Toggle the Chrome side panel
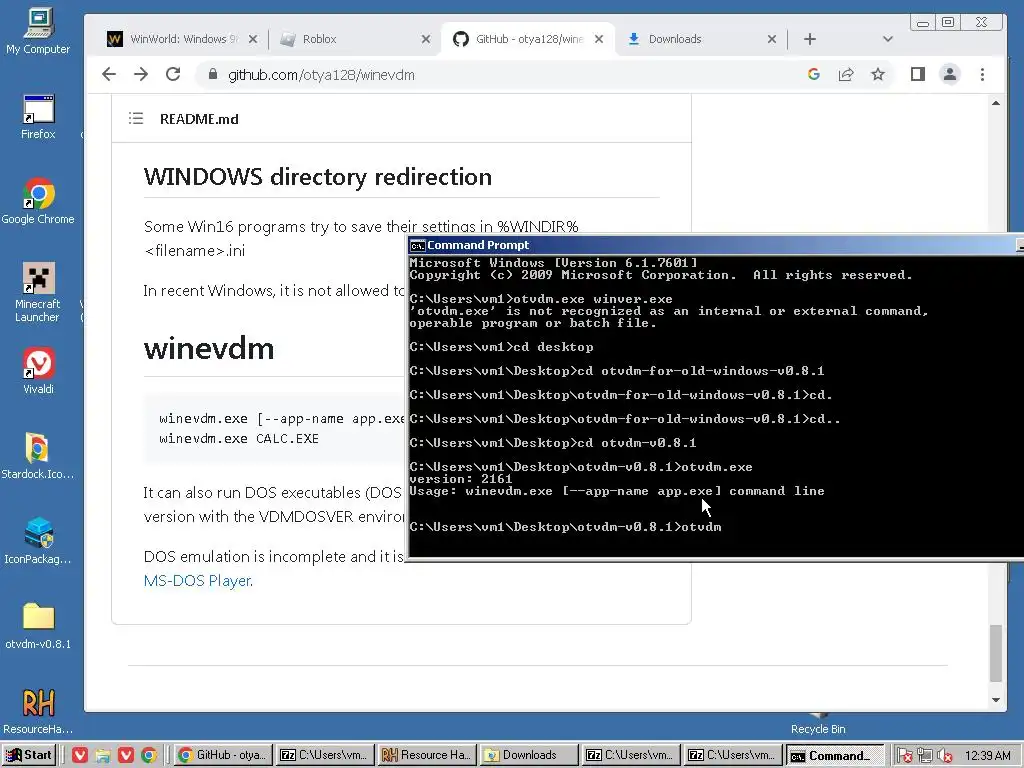 pos(918,74)
